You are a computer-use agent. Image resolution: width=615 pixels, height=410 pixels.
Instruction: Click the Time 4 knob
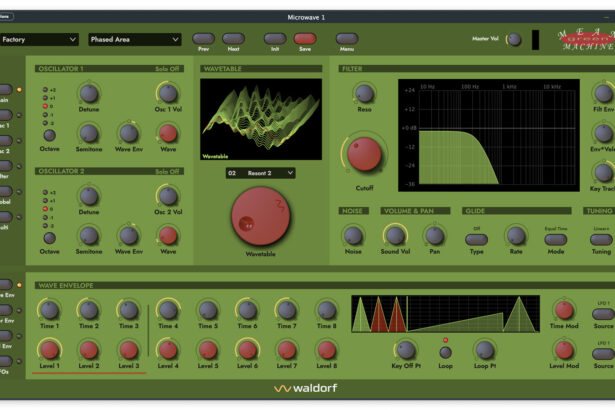point(168,310)
